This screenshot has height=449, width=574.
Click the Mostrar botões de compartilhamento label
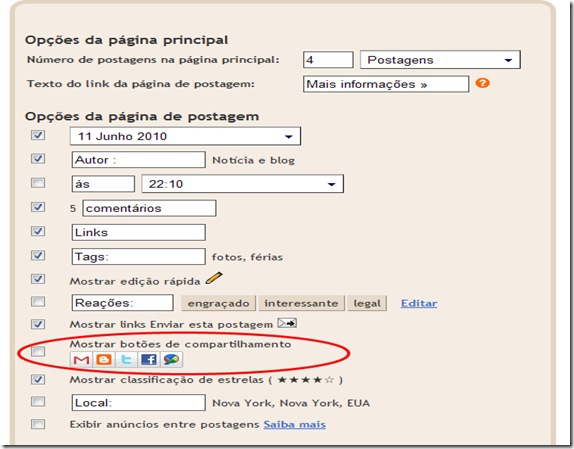pos(180,344)
